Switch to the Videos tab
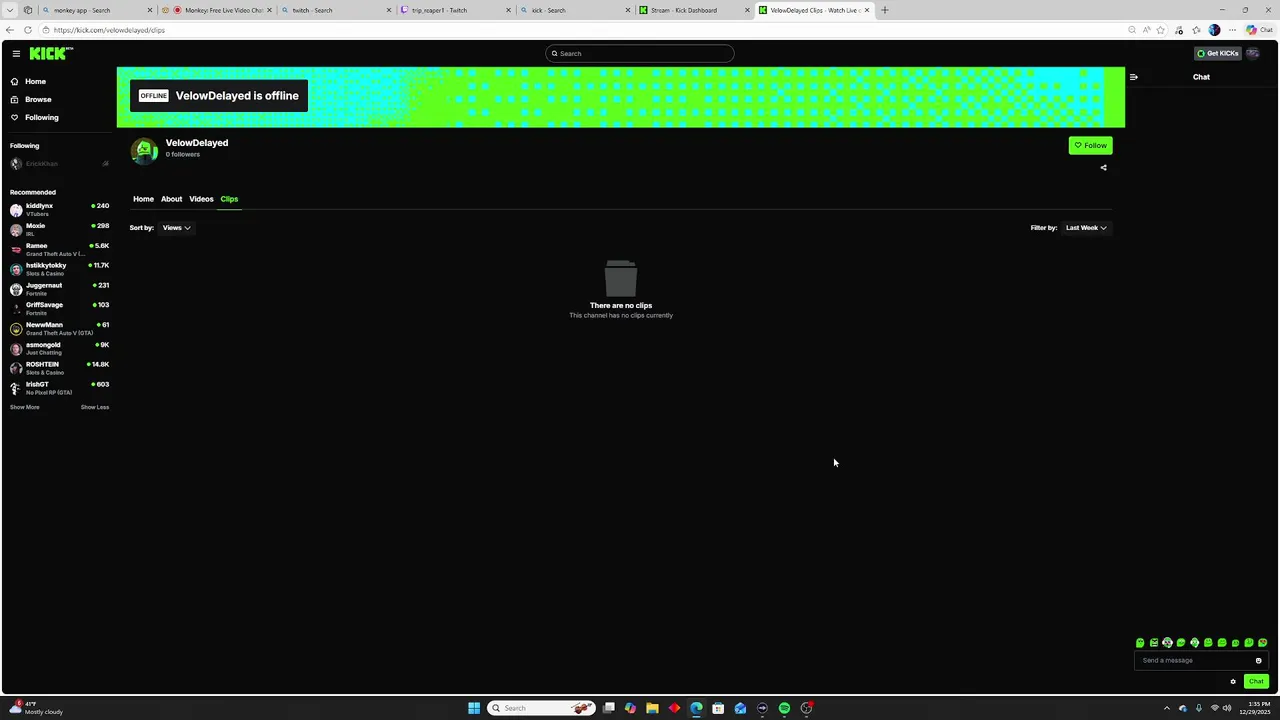This screenshot has height=720, width=1280. coord(201,199)
